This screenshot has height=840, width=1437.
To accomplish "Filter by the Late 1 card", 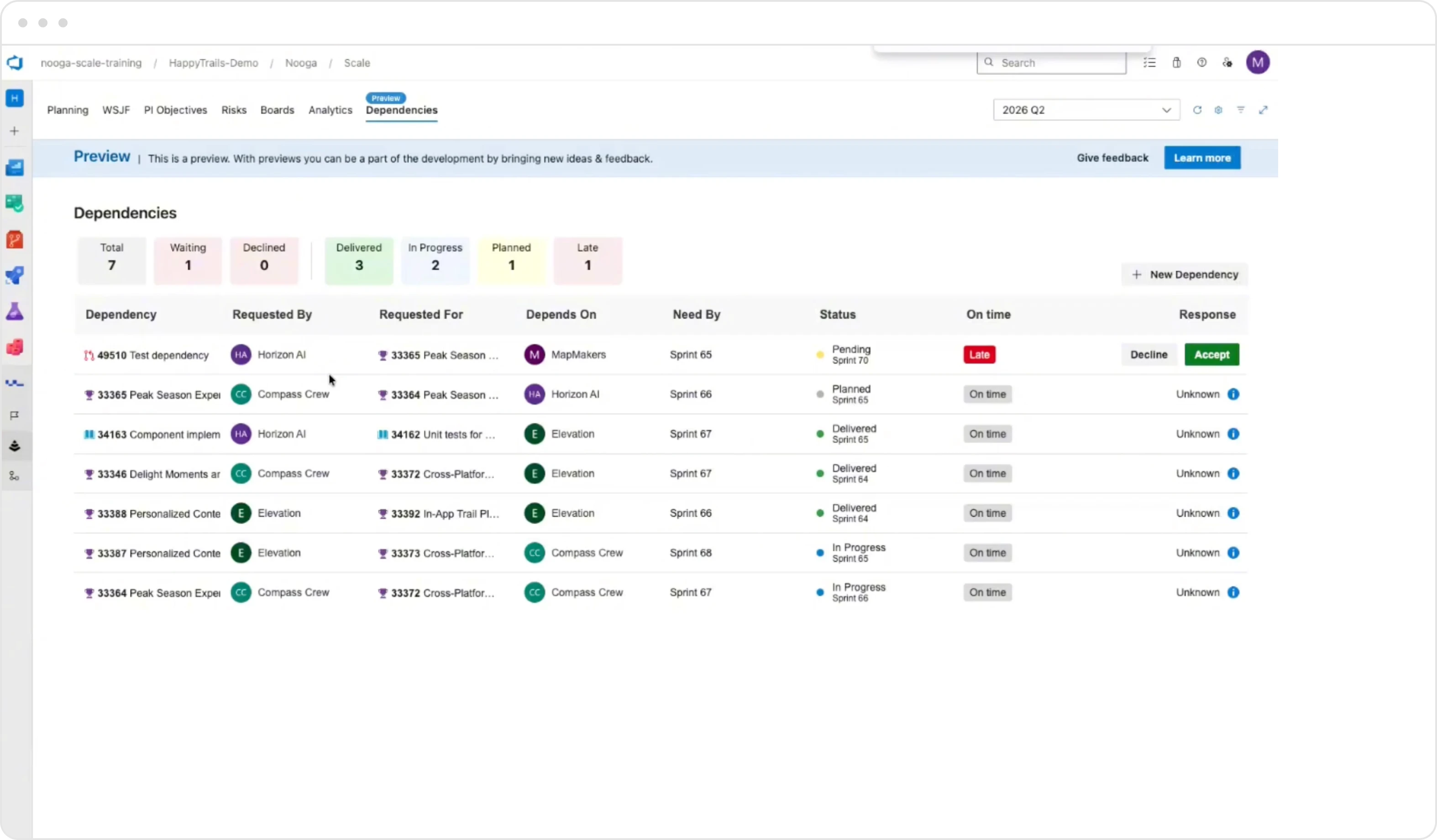I will (x=587, y=261).
